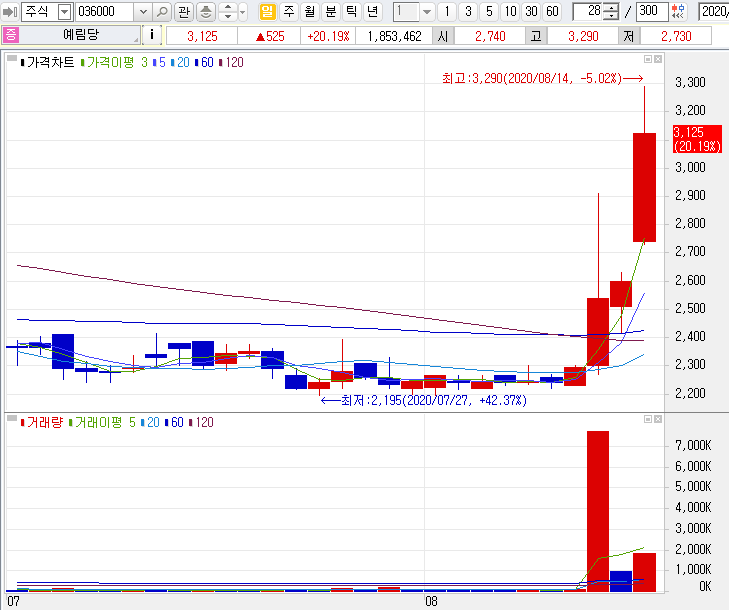
Task: Expand the small dropdown after navigation arrows
Action: click(x=242, y=12)
